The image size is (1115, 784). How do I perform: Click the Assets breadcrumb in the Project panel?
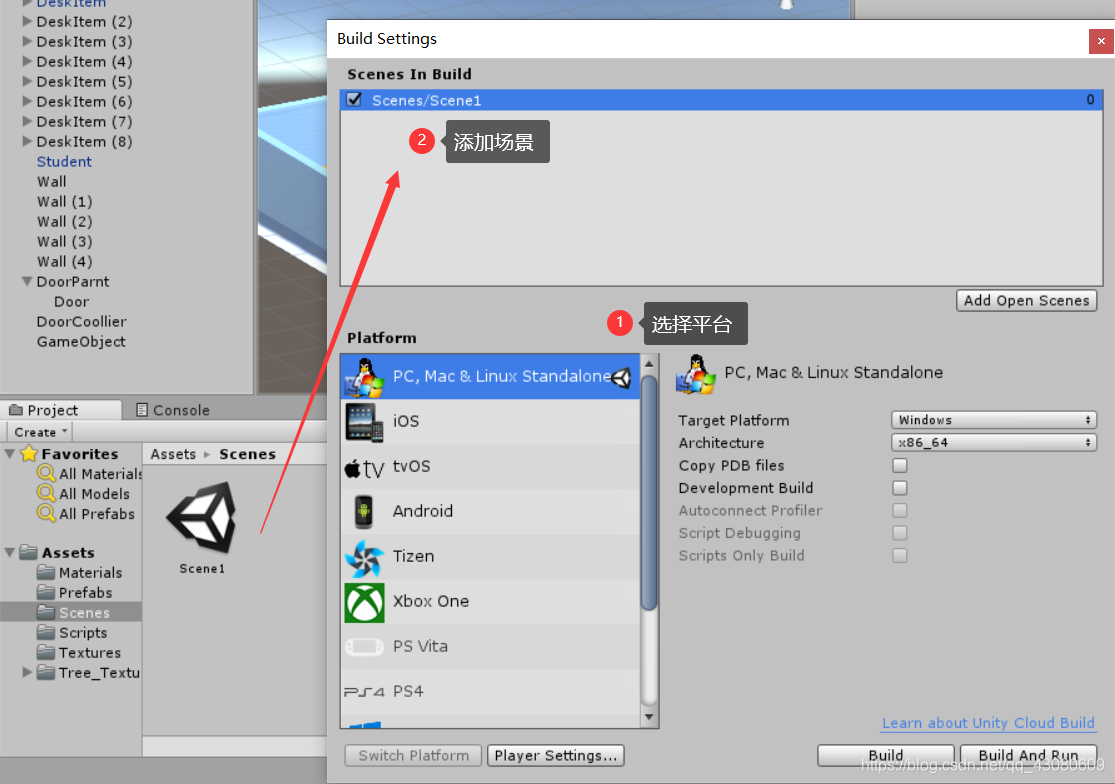[173, 454]
